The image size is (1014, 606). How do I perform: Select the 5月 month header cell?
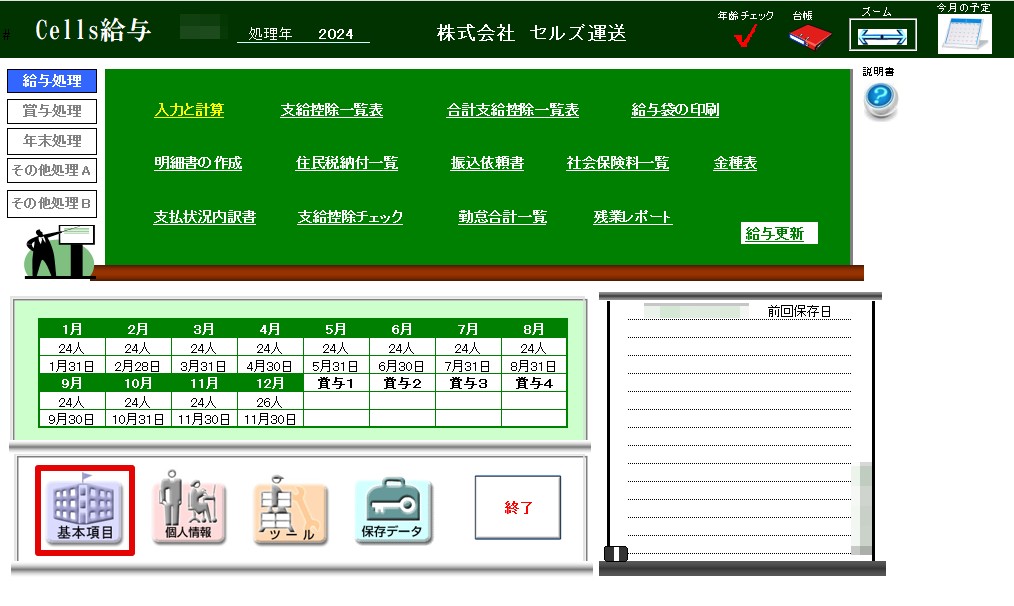(336, 329)
